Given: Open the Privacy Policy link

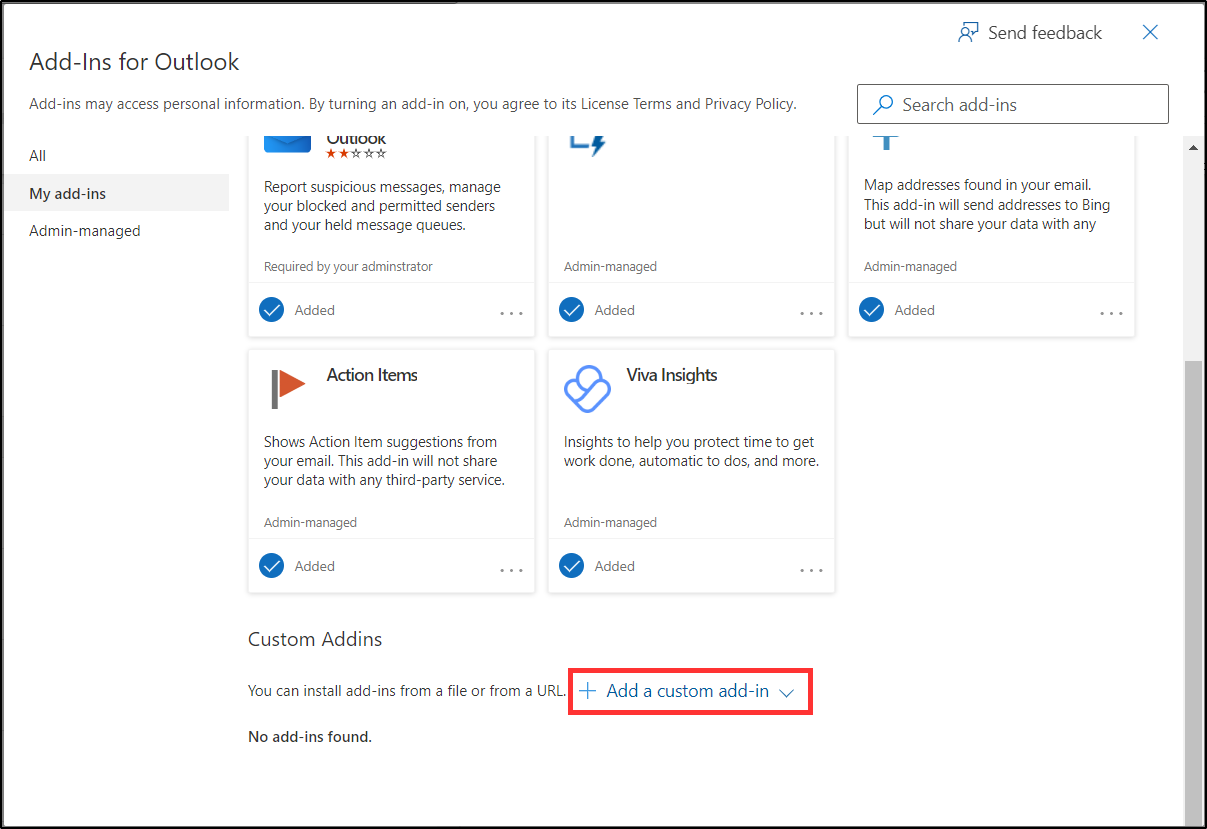Looking at the screenshot, I should click(749, 103).
